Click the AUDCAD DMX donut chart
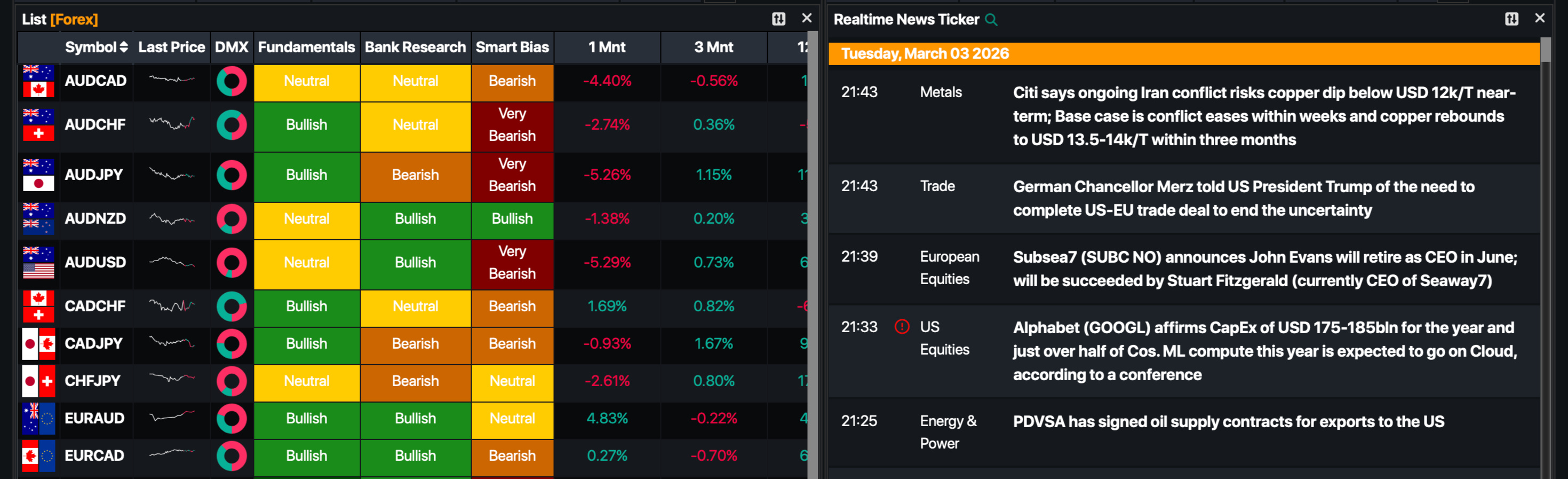This screenshot has width=1568, height=479. point(232,81)
